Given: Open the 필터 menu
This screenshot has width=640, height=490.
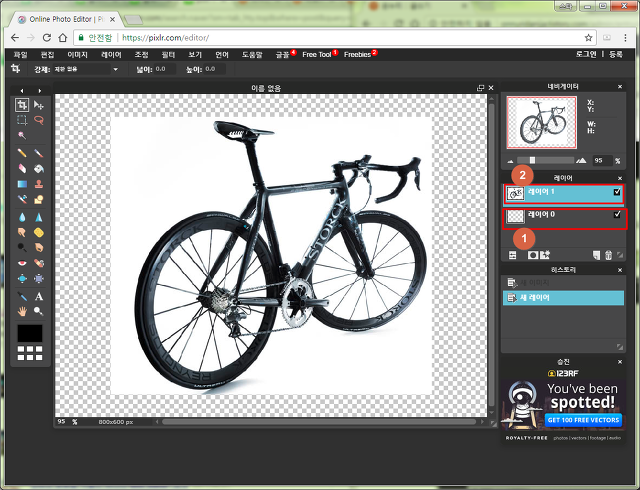Looking at the screenshot, I should pos(168,55).
